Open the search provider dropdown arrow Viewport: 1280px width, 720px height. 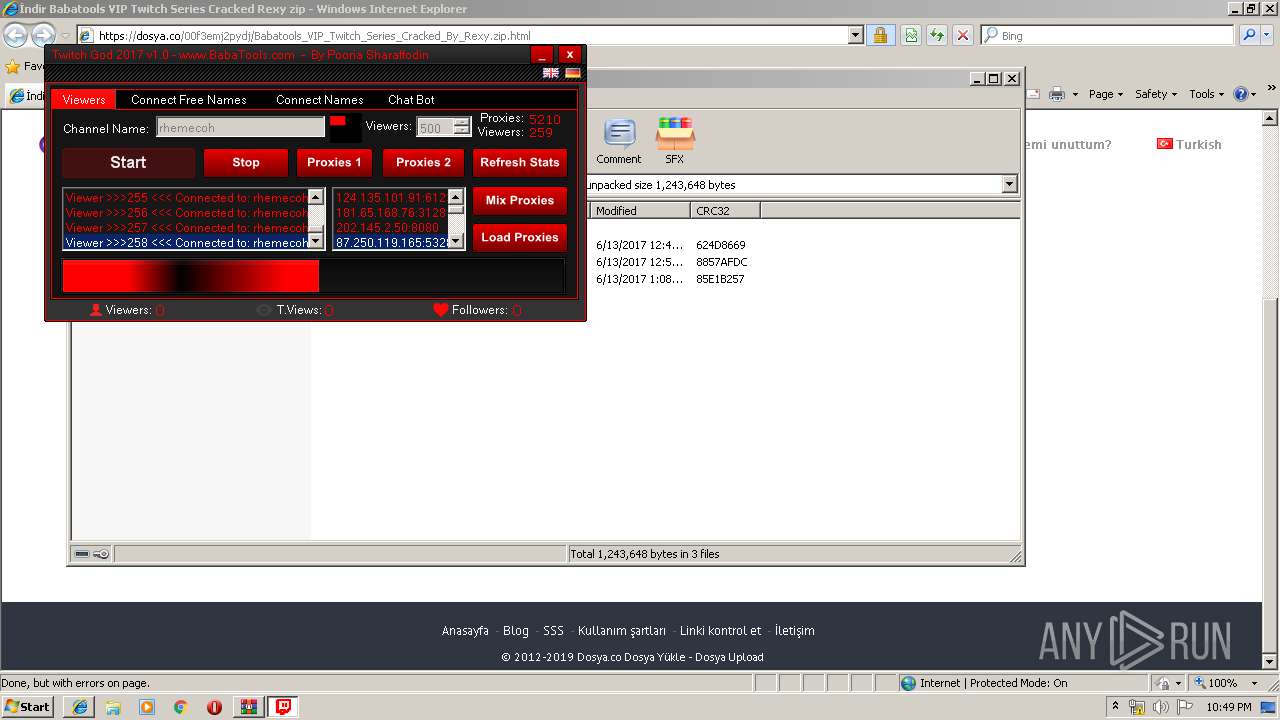click(1268, 35)
